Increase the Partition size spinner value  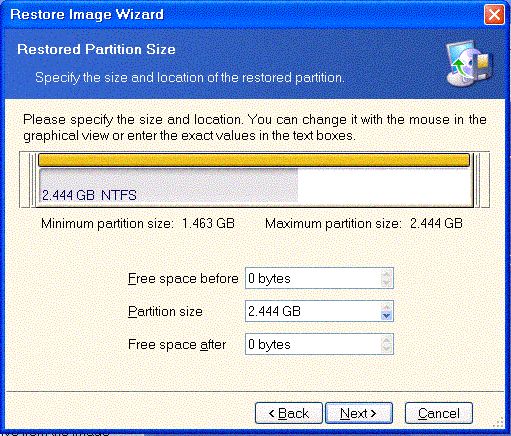[x=386, y=306]
